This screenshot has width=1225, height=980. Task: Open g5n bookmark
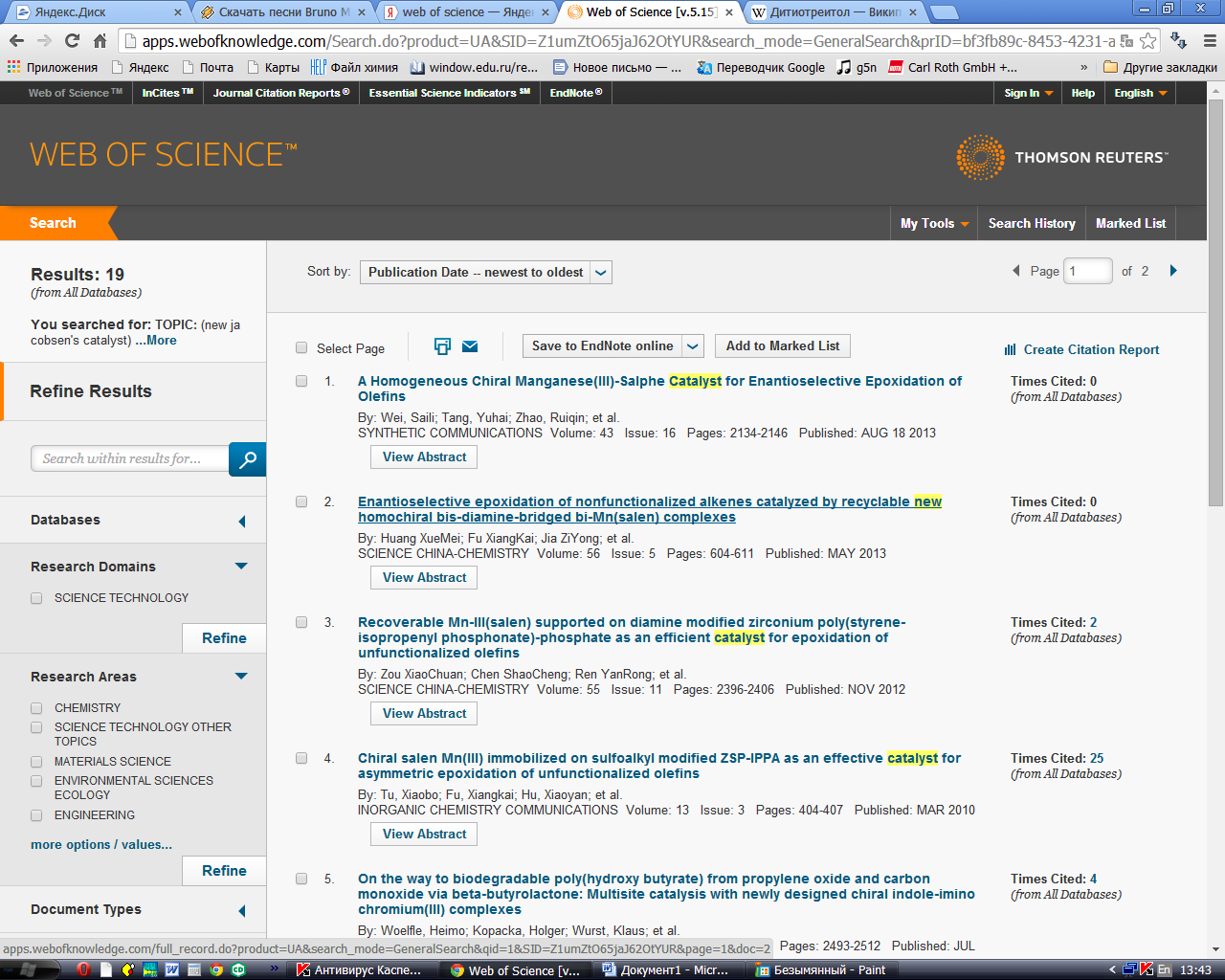click(857, 67)
